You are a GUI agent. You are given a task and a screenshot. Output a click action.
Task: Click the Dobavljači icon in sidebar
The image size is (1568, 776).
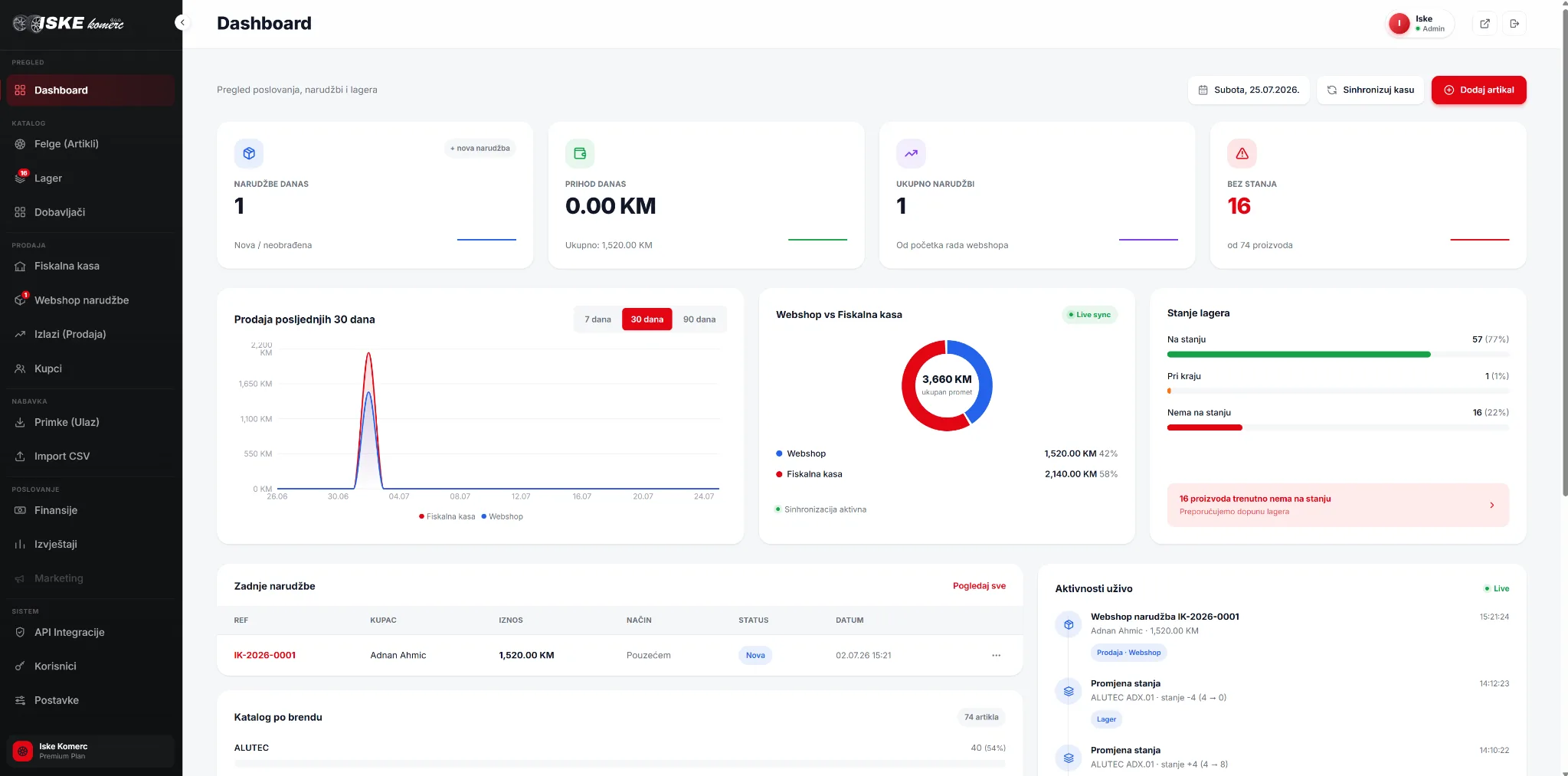point(20,212)
